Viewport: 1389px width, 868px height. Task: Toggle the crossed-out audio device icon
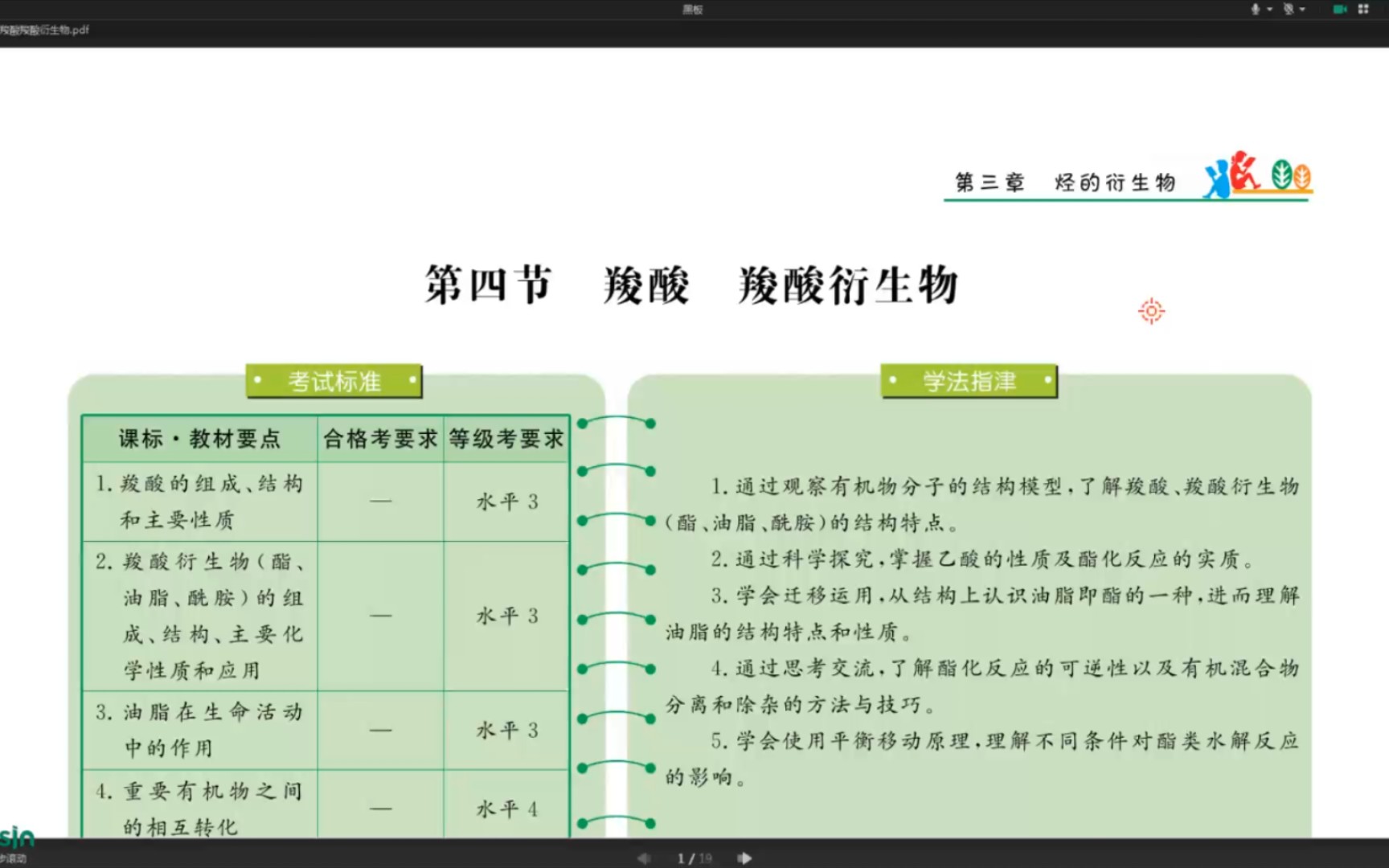(x=1289, y=9)
